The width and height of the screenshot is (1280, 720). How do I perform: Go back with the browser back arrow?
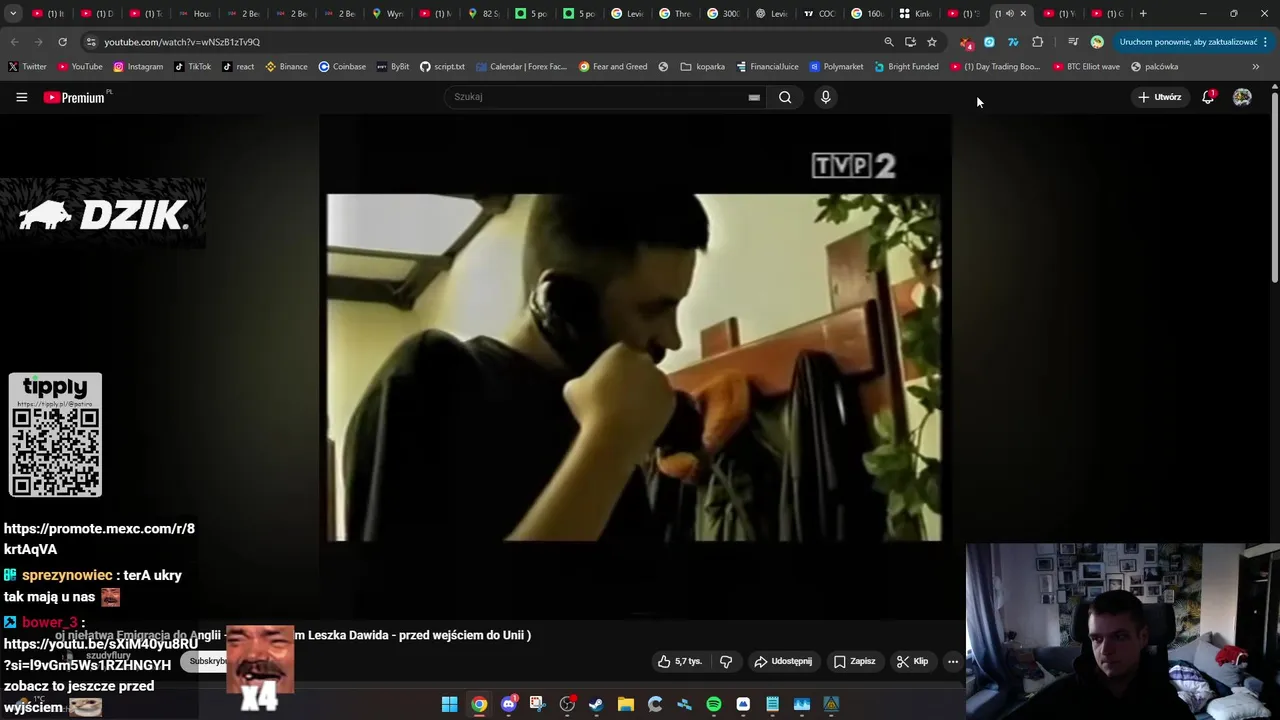pyautogui.click(x=14, y=42)
